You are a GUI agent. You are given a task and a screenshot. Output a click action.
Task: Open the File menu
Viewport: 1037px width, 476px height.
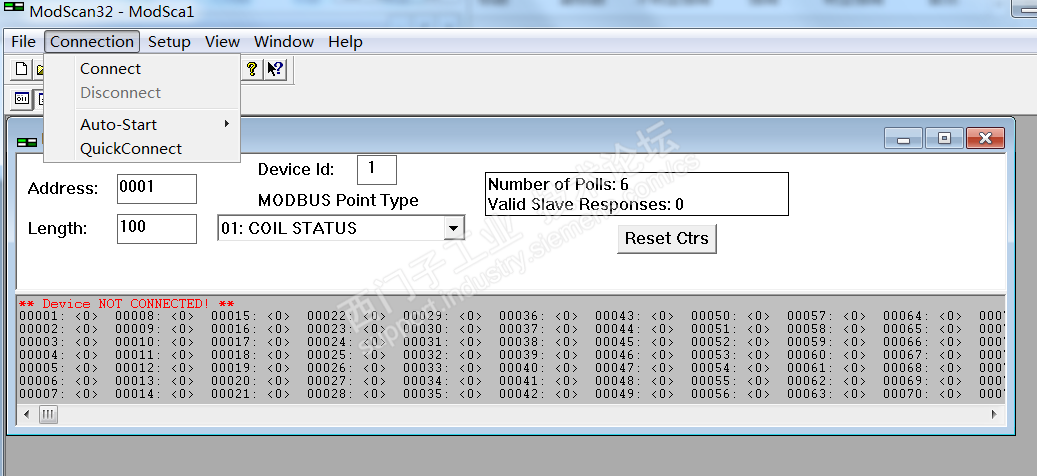pyautogui.click(x=23, y=42)
